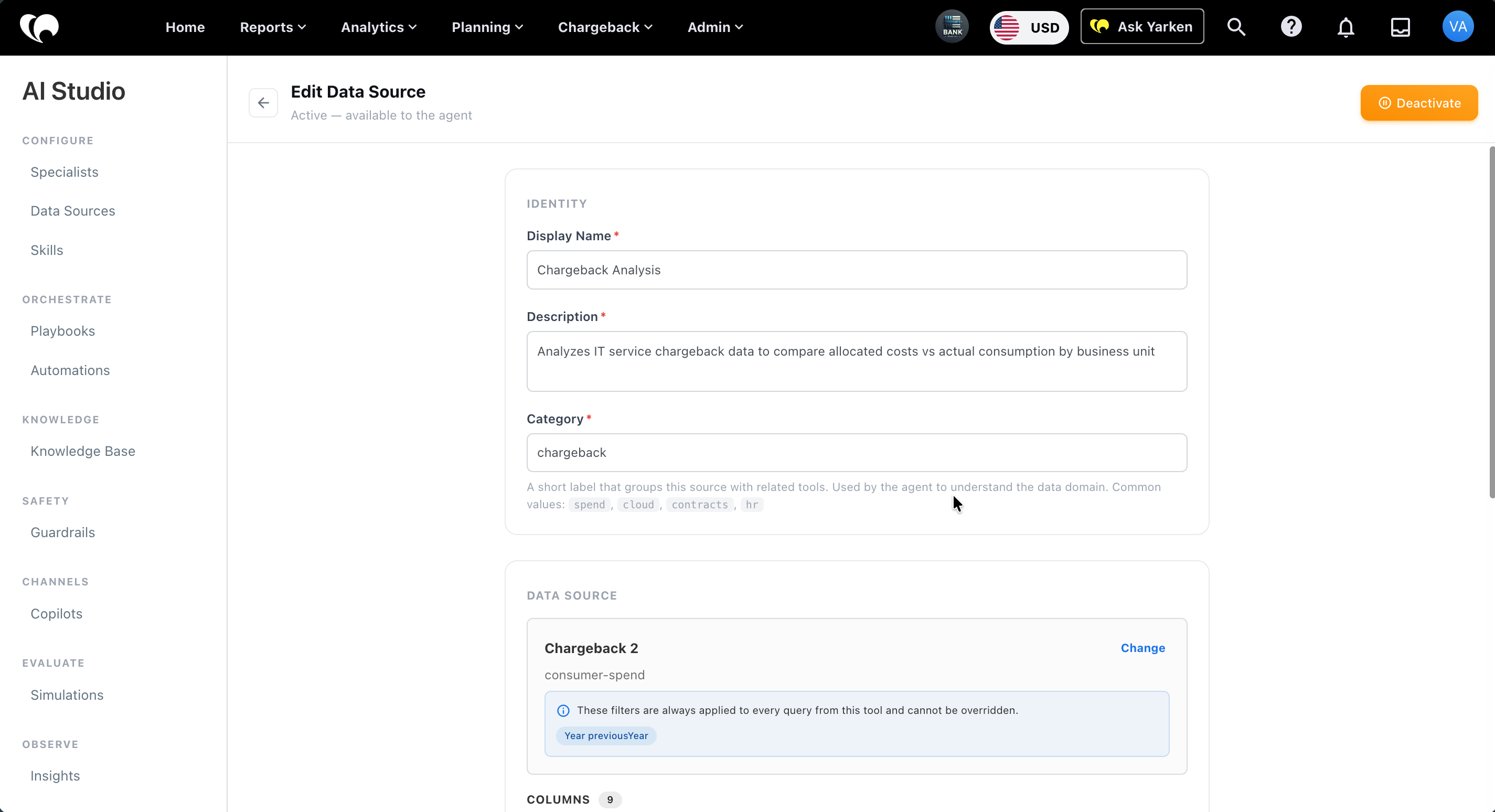Open the search magnifier icon
Viewport: 1495px width, 812px height.
click(x=1236, y=27)
